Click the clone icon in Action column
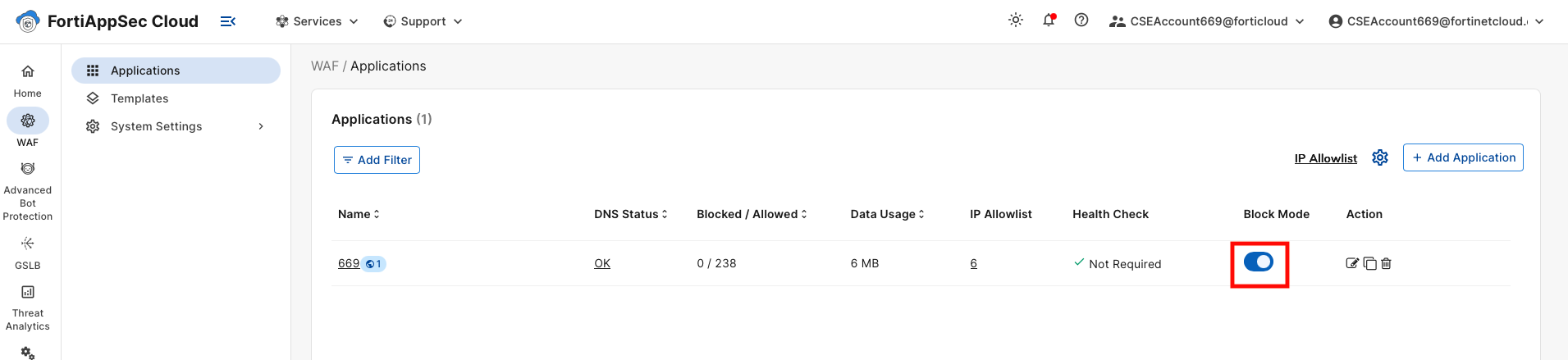This screenshot has width=1568, height=360. 1369,263
